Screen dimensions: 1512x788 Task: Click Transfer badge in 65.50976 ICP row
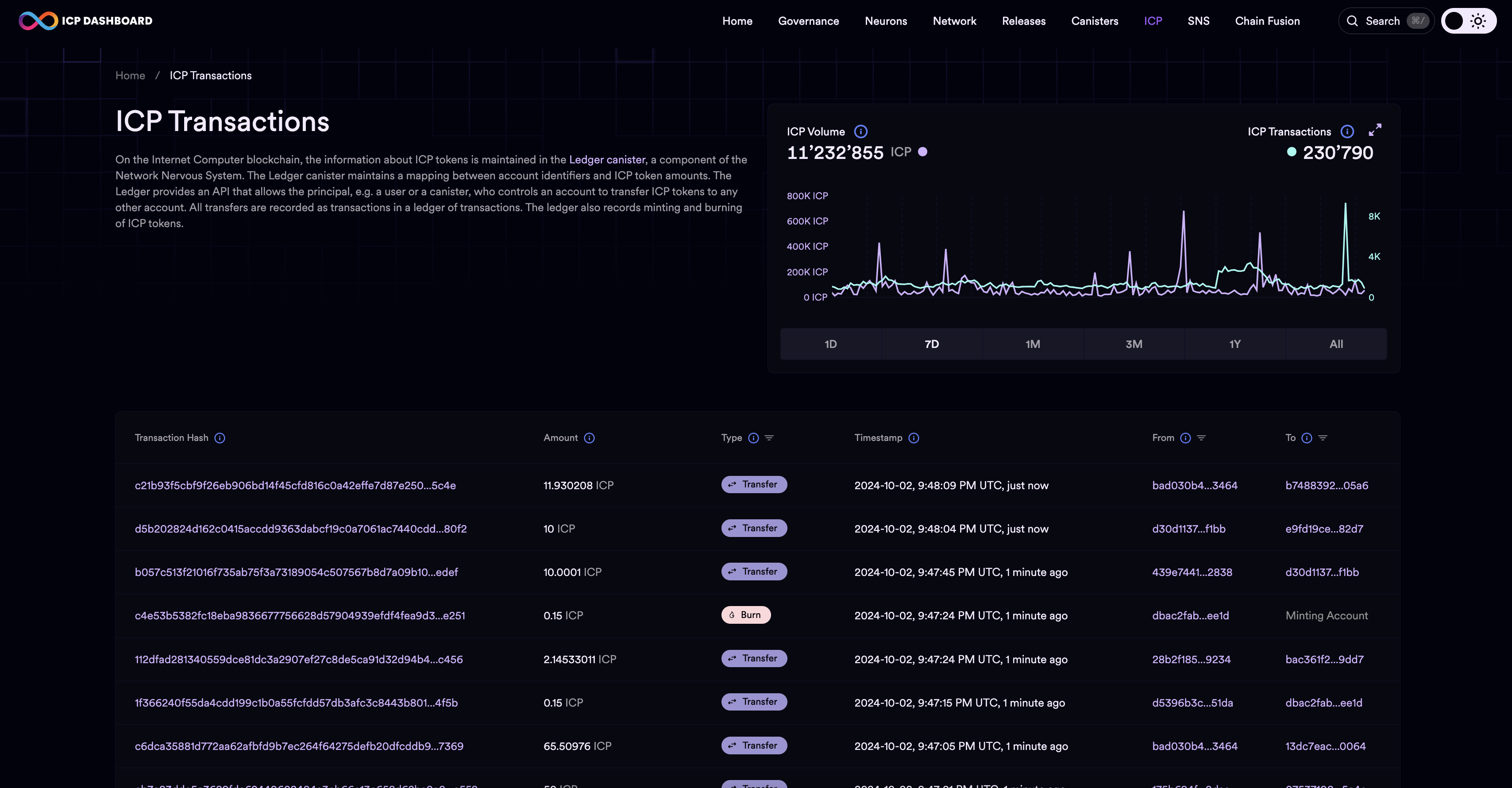click(x=754, y=745)
